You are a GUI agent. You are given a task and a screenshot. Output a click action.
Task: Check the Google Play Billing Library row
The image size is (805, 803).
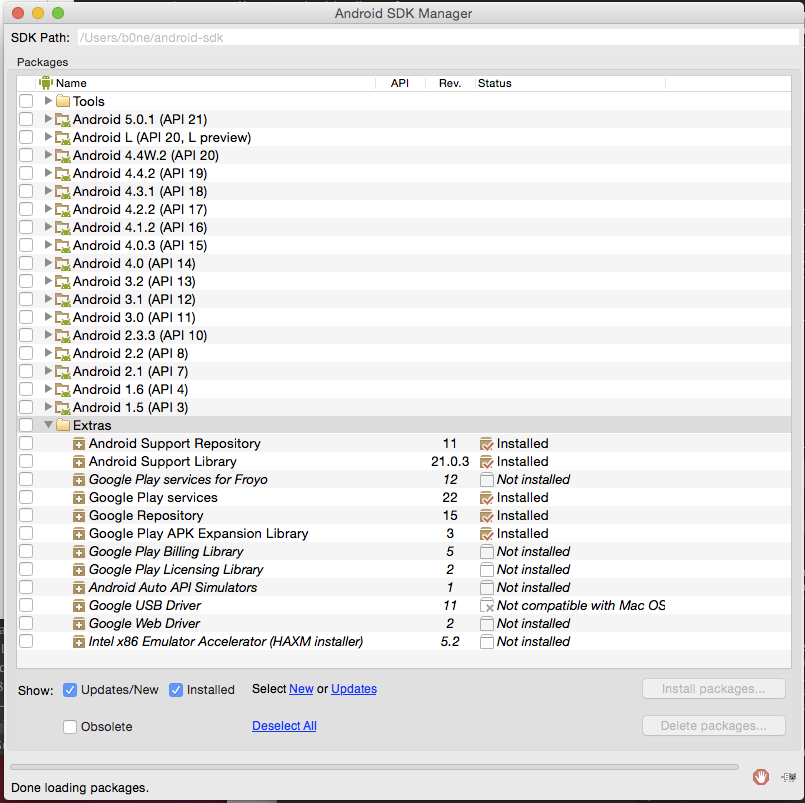[x=26, y=551]
